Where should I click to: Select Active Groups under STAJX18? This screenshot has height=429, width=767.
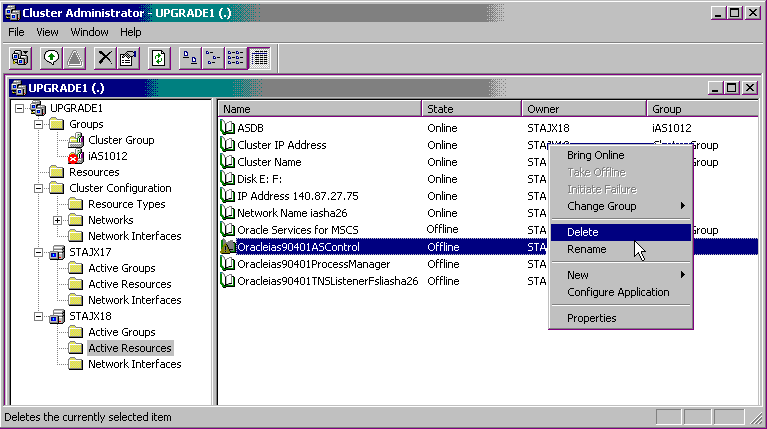point(121,332)
